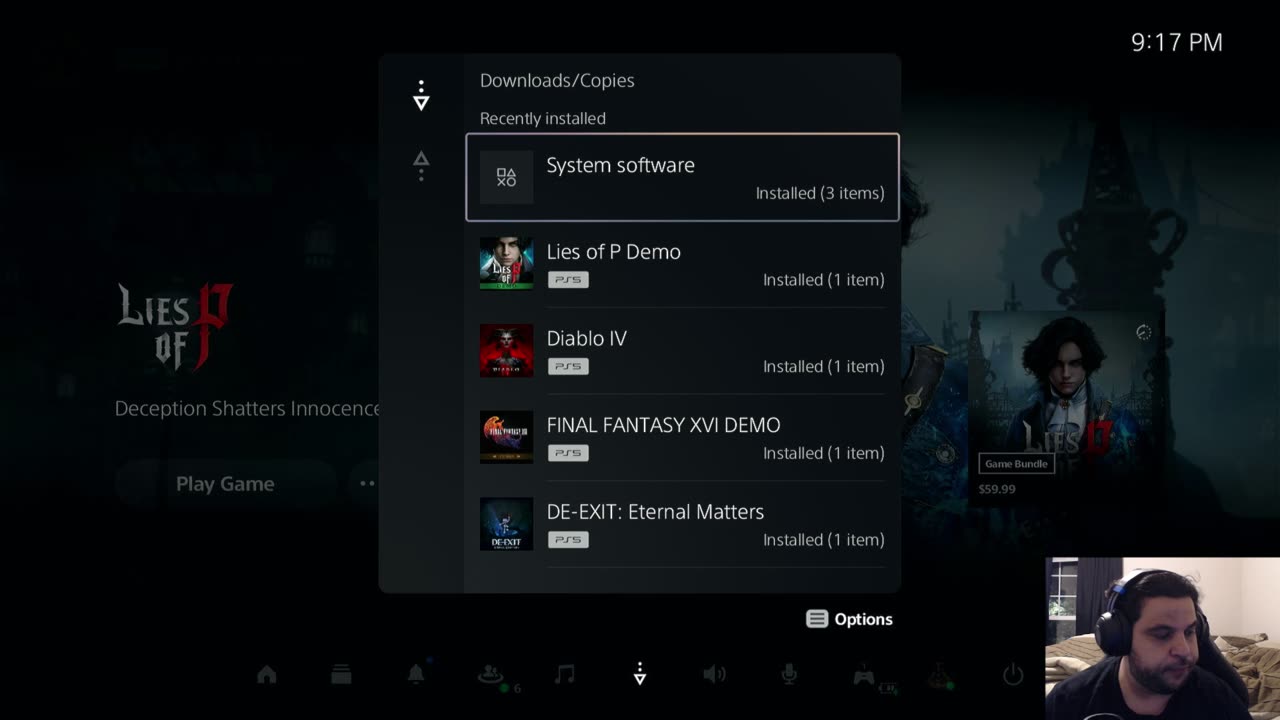Switch to Downloads tab in panel sidebar
Viewport: 1280px width, 720px height.
coord(421,96)
